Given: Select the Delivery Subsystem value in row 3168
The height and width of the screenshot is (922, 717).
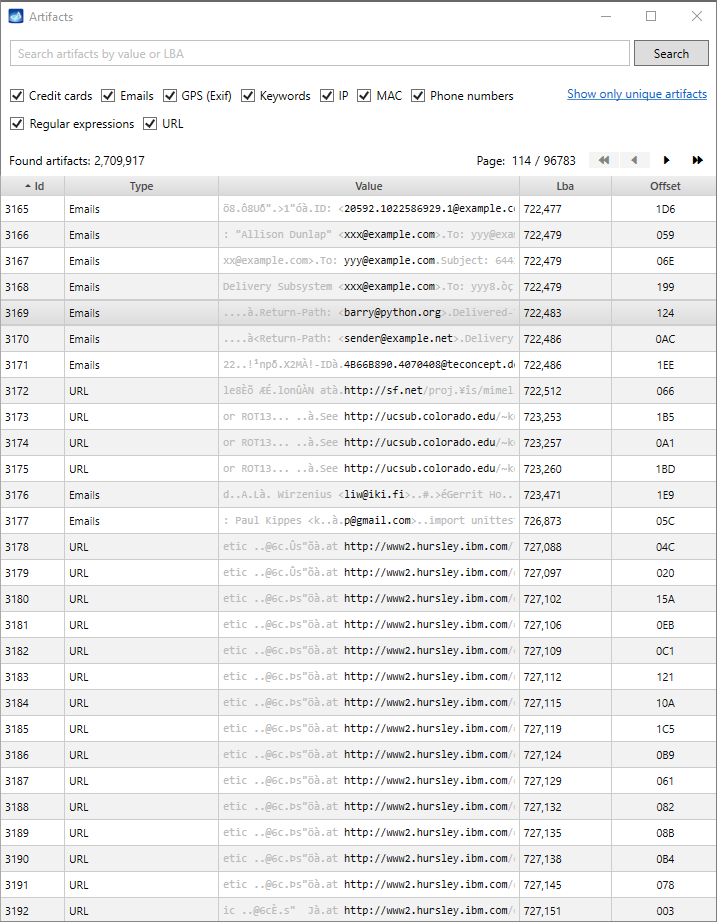Looking at the screenshot, I should tap(369, 287).
